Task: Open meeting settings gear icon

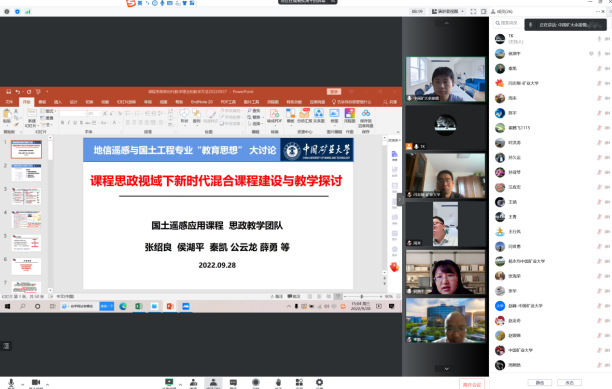Action: coord(319,383)
